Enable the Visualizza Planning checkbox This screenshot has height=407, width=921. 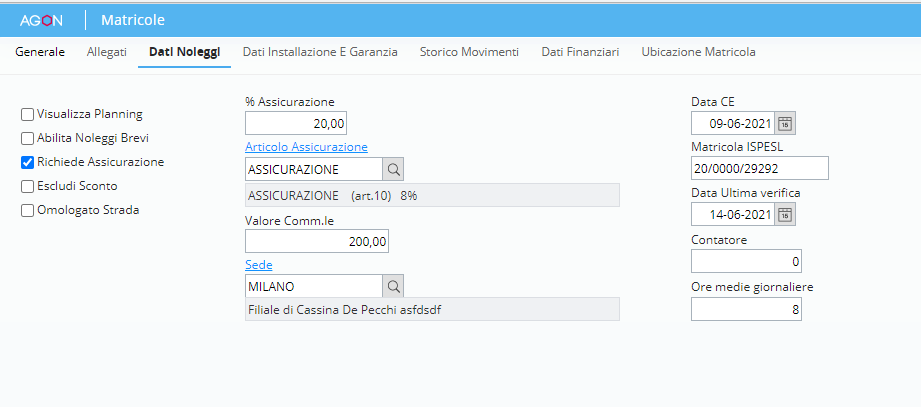tap(28, 114)
